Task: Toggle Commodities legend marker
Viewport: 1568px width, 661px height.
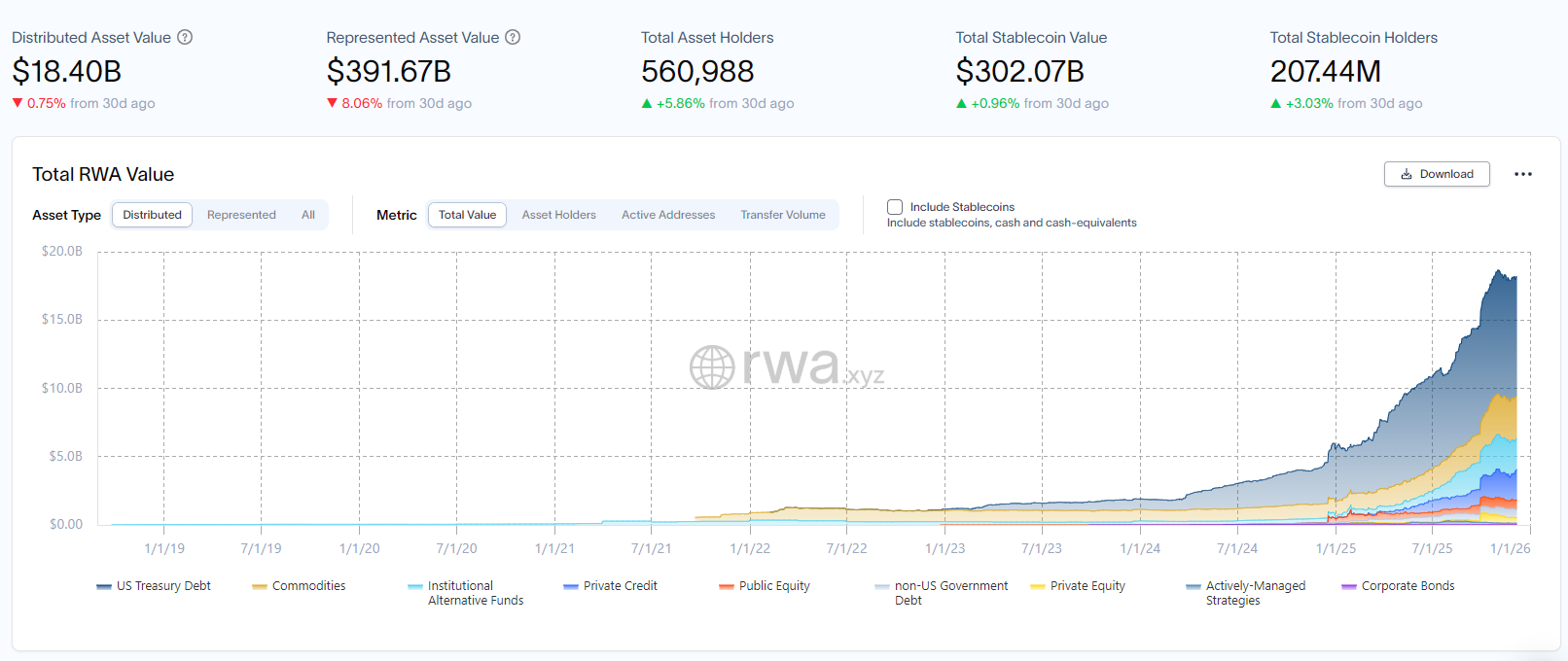Action: [x=260, y=587]
